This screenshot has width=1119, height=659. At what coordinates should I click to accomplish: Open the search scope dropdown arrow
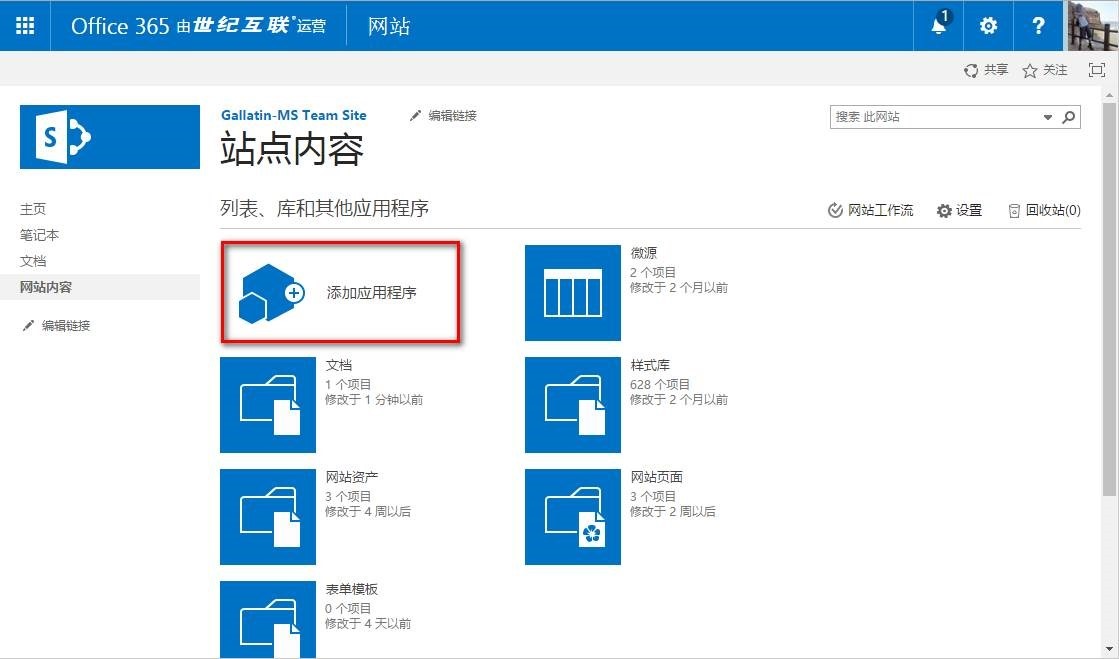tap(1048, 117)
